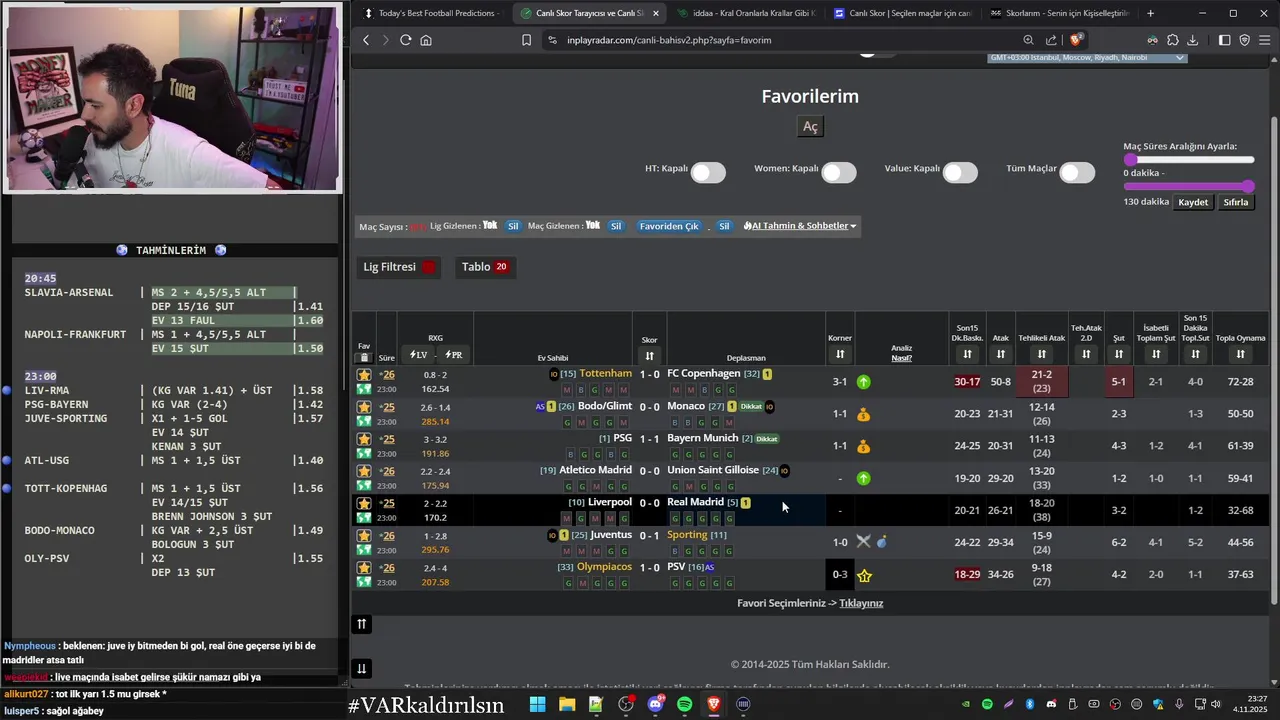Open green pitch icon for Juventus row

tap(364, 550)
